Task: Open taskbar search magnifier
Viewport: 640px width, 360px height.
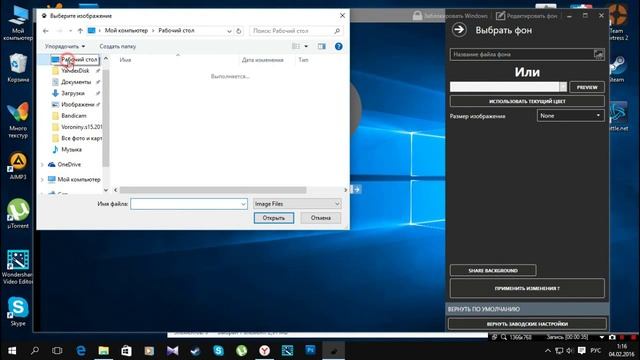Action: tap(35, 351)
